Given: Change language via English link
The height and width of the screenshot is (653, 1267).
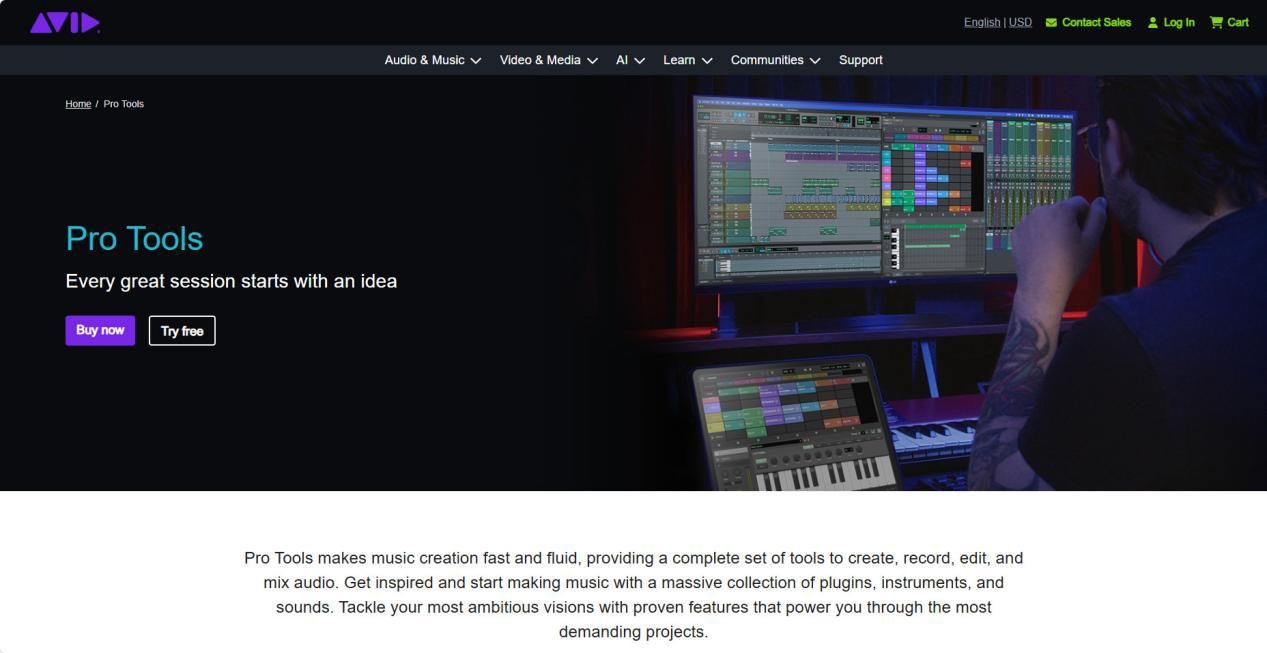Looking at the screenshot, I should [x=982, y=22].
